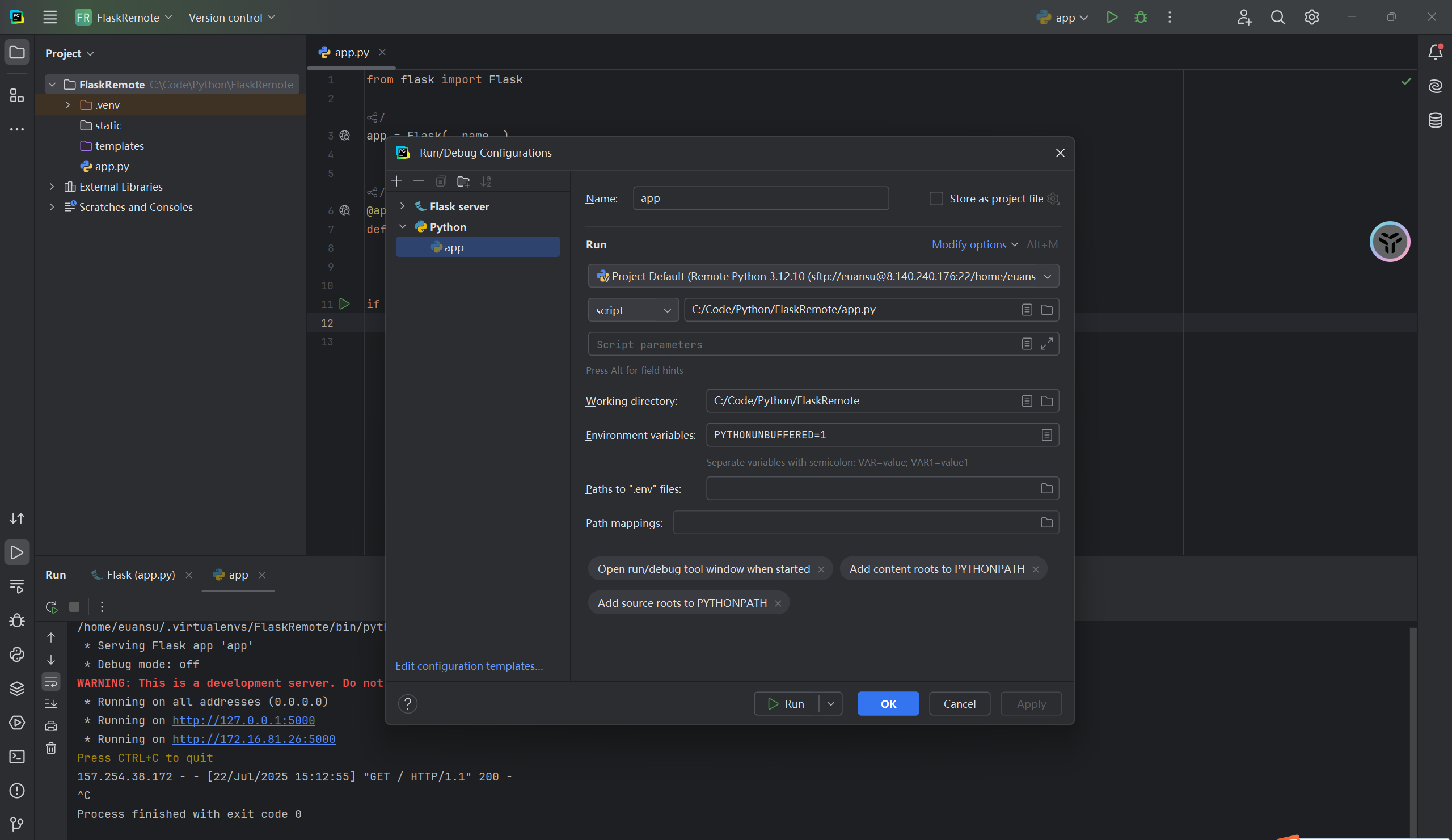Open the Terminal tool window
Image resolution: width=1452 pixels, height=840 pixels.
tap(16, 757)
